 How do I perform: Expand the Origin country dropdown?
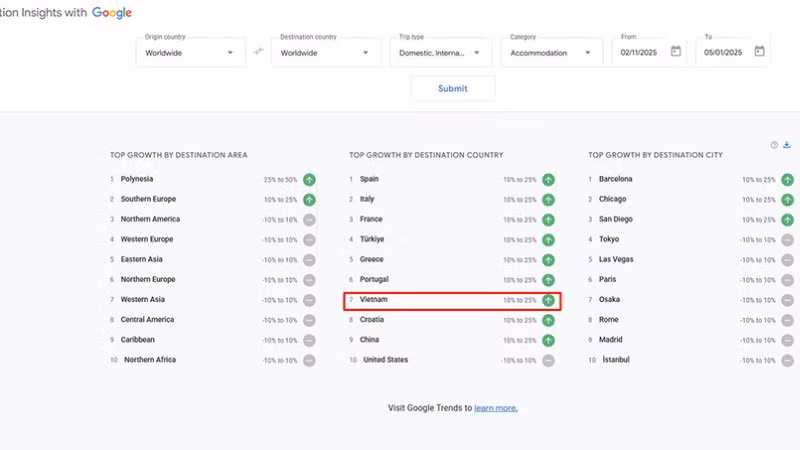point(190,52)
